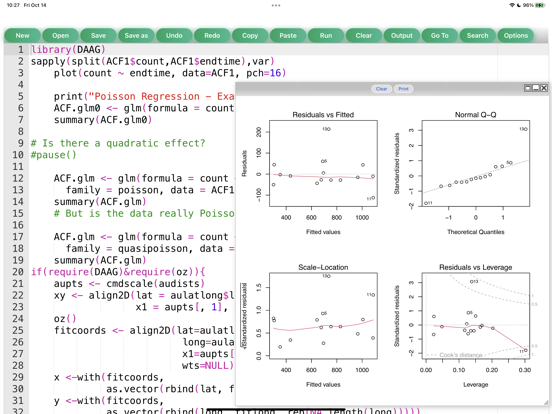
Task: Paste clipboard with Paste button
Action: point(288,36)
